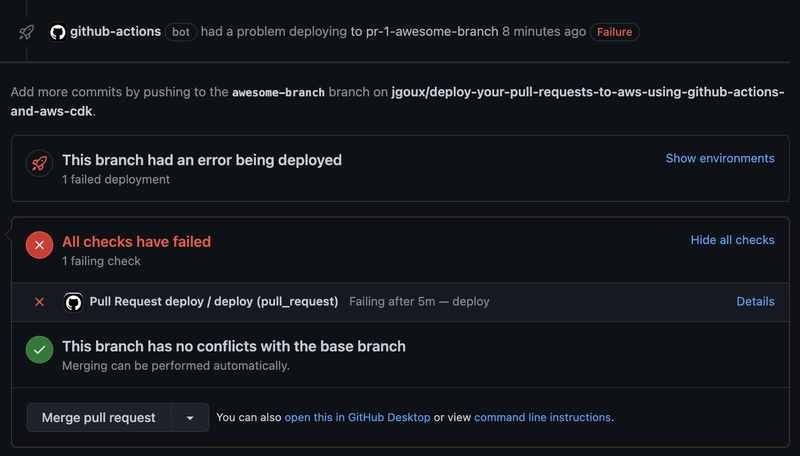Click This branch had an error heading
The image size is (800, 456).
(x=202, y=160)
